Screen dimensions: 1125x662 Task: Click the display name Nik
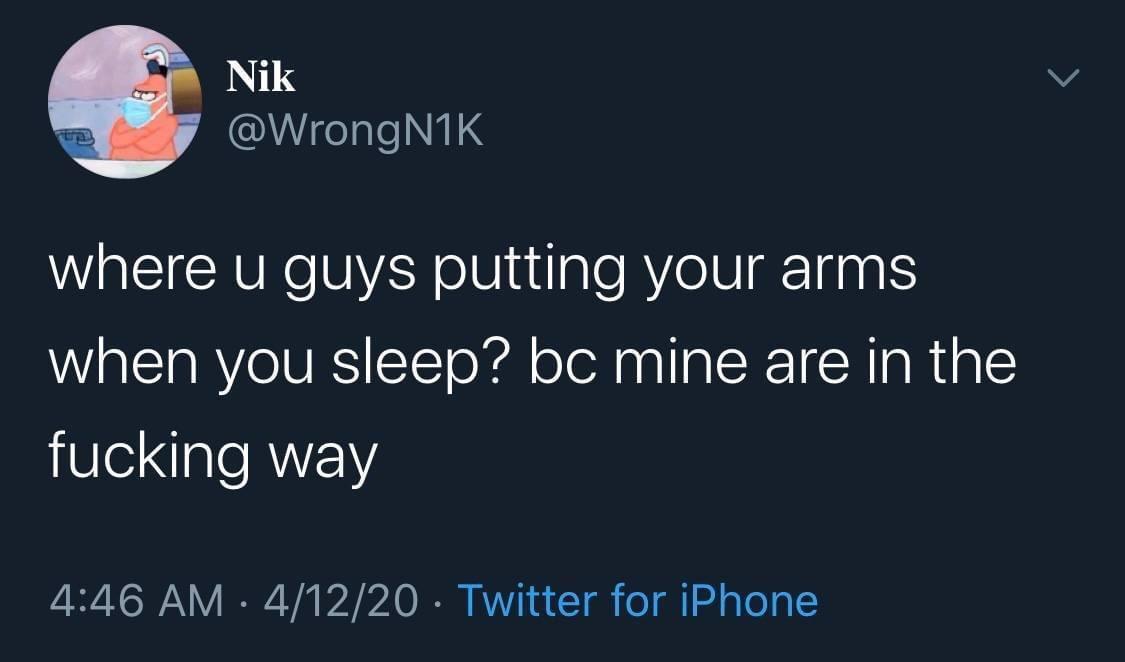(x=260, y=75)
